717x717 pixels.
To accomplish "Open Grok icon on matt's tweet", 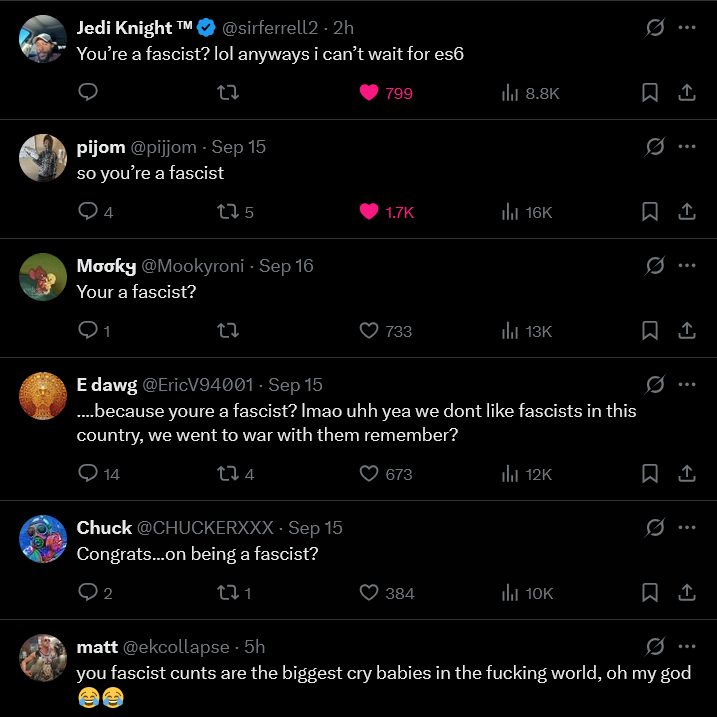I will pyautogui.click(x=655, y=647).
